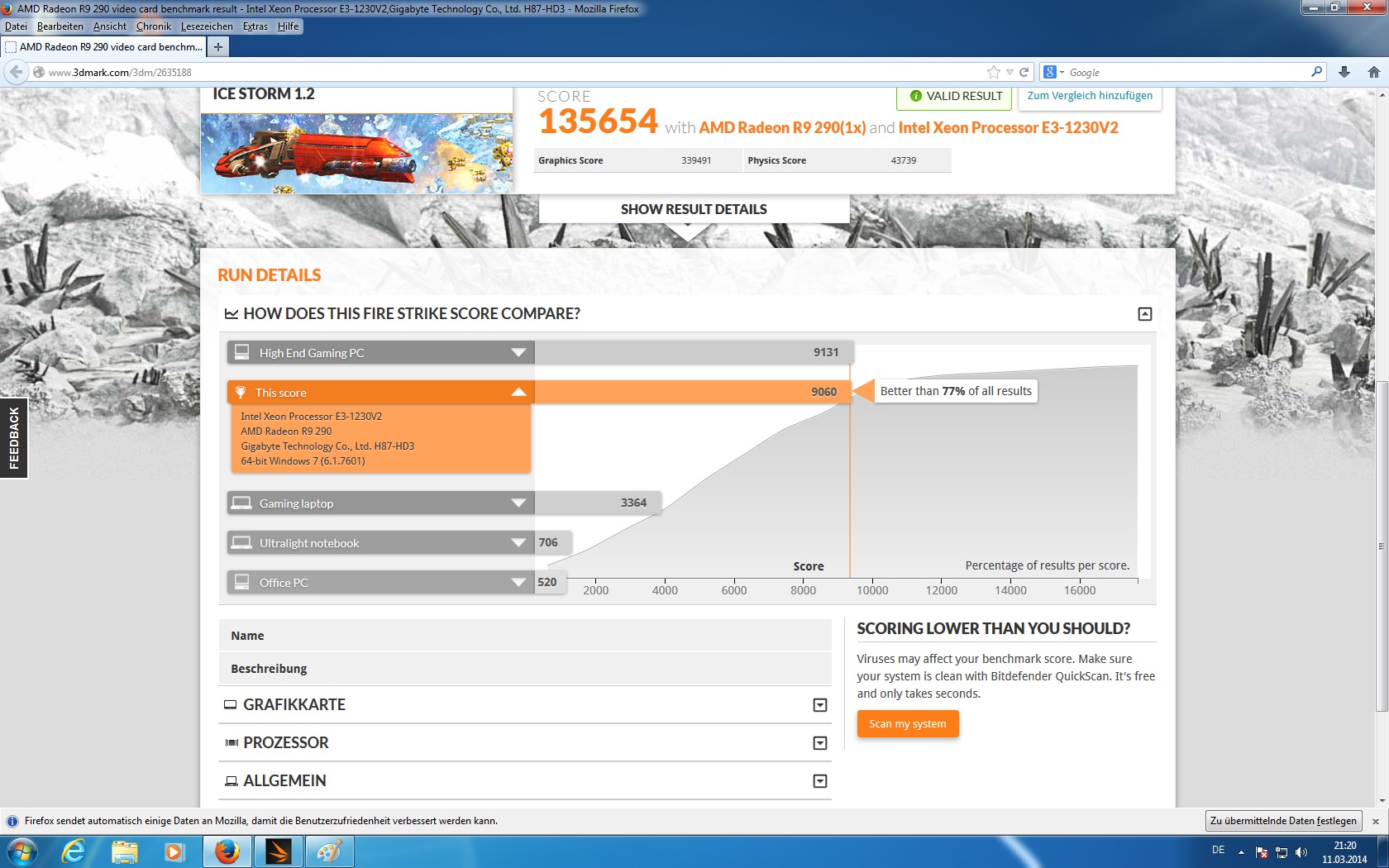The height and width of the screenshot is (868, 1389).
Task: Launch Internet Explorer from taskbar
Action: (74, 851)
